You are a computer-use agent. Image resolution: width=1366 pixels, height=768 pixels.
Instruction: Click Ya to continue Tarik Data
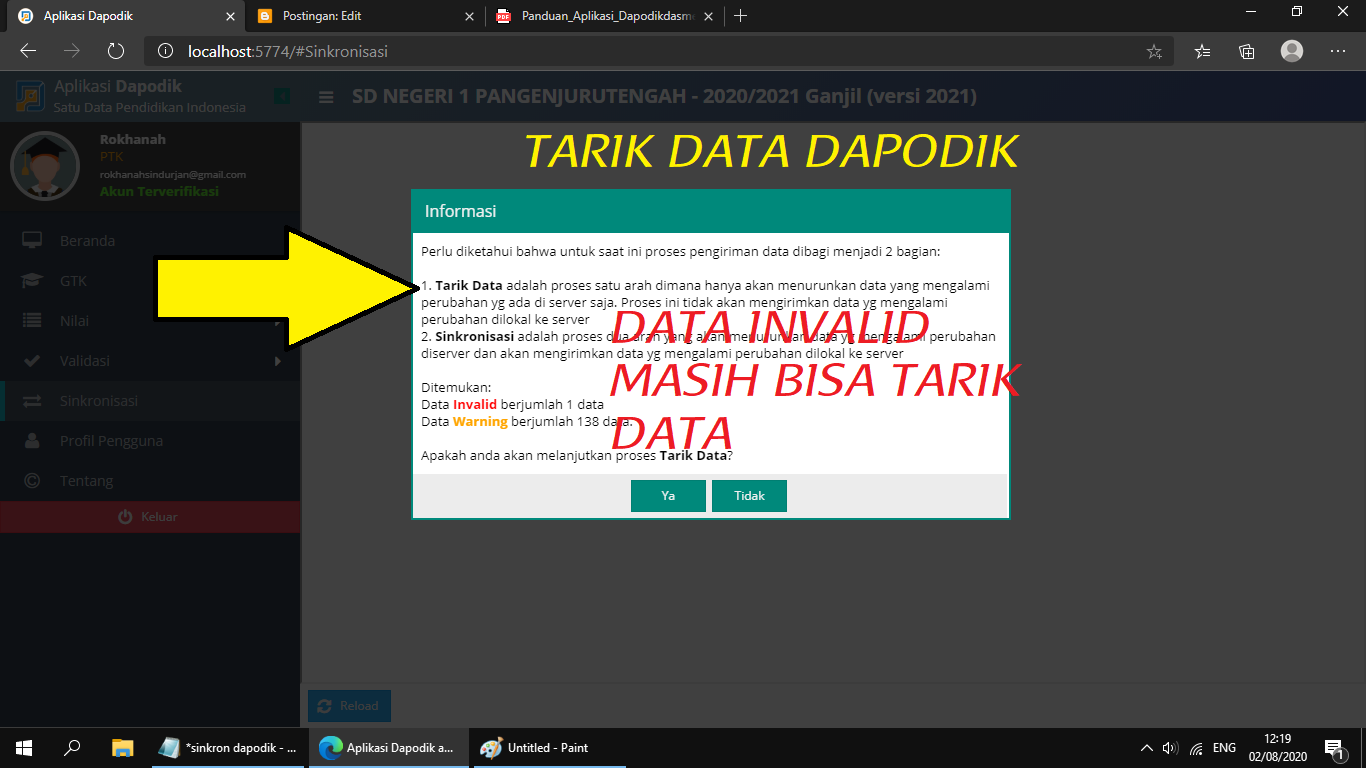pyautogui.click(x=668, y=495)
